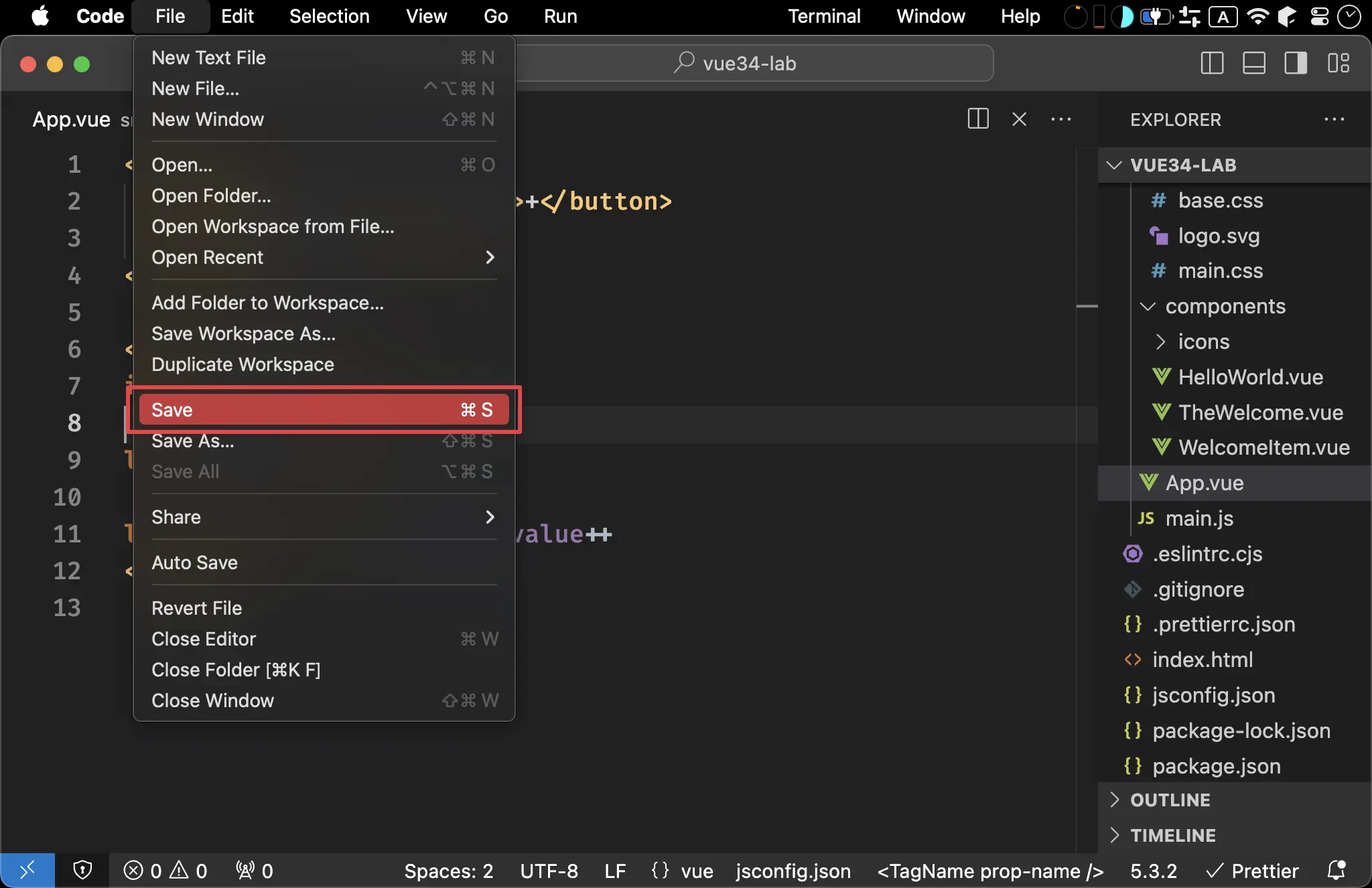This screenshot has height=888, width=1372.
Task: Open macOS Control Center icon
Action: point(1320,16)
